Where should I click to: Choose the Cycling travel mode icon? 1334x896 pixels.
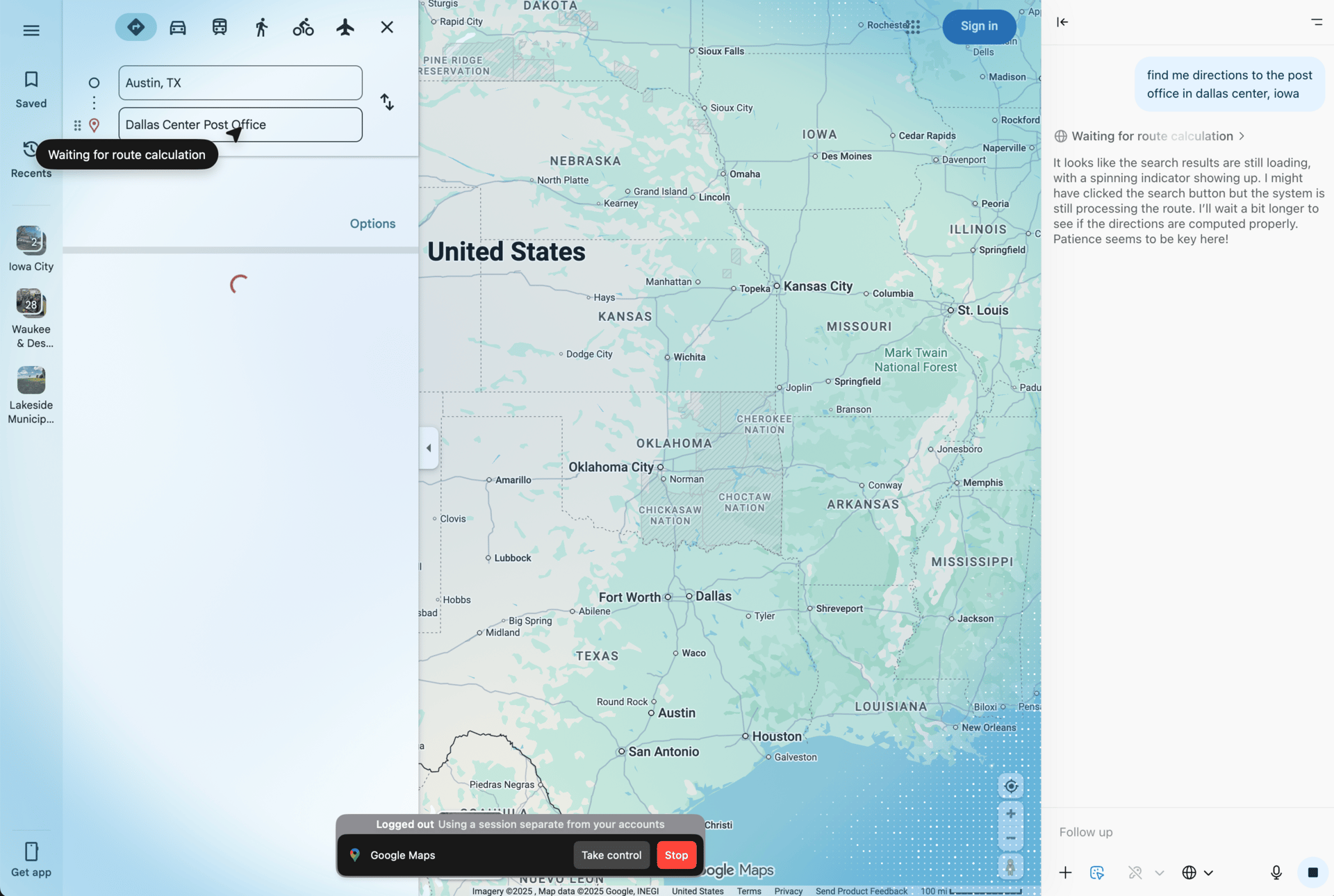pyautogui.click(x=303, y=27)
